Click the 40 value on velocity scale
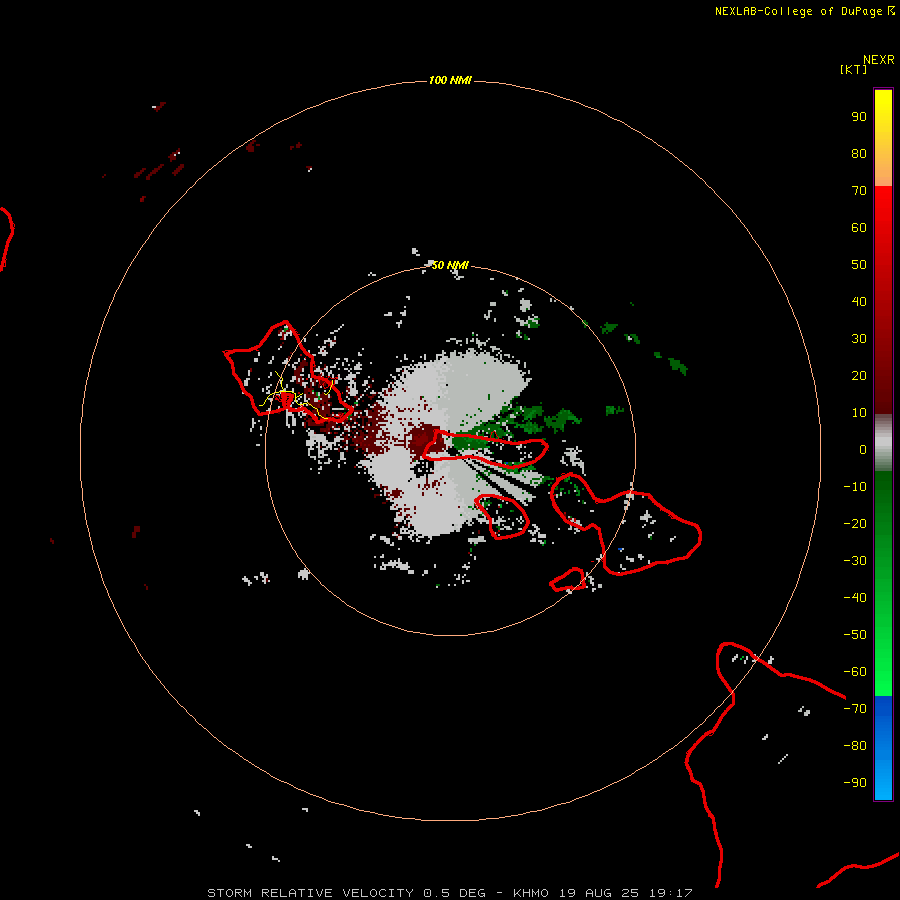Viewport: 900px width, 900px height. point(859,302)
